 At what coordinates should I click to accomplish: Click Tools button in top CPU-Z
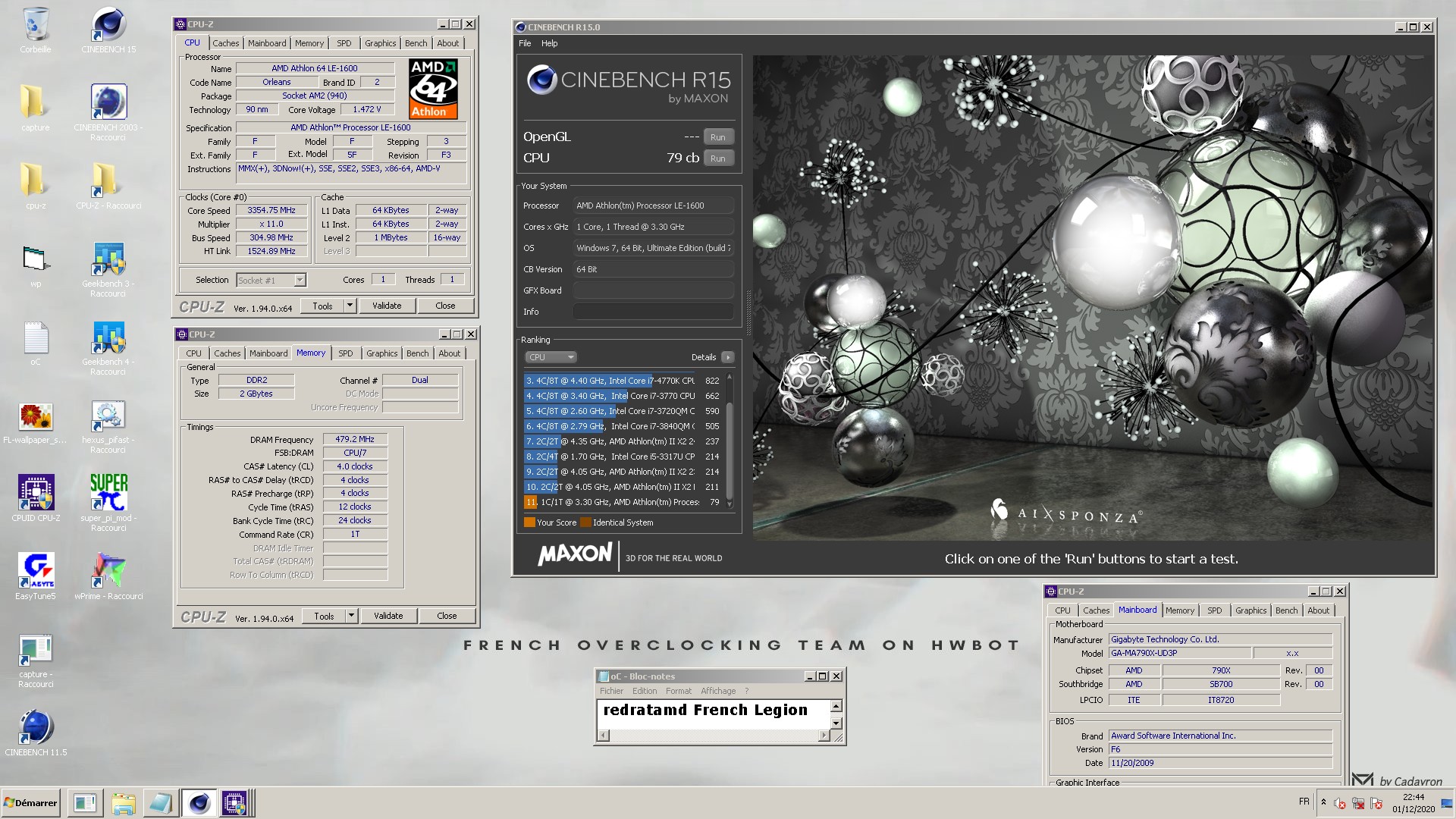coord(322,306)
